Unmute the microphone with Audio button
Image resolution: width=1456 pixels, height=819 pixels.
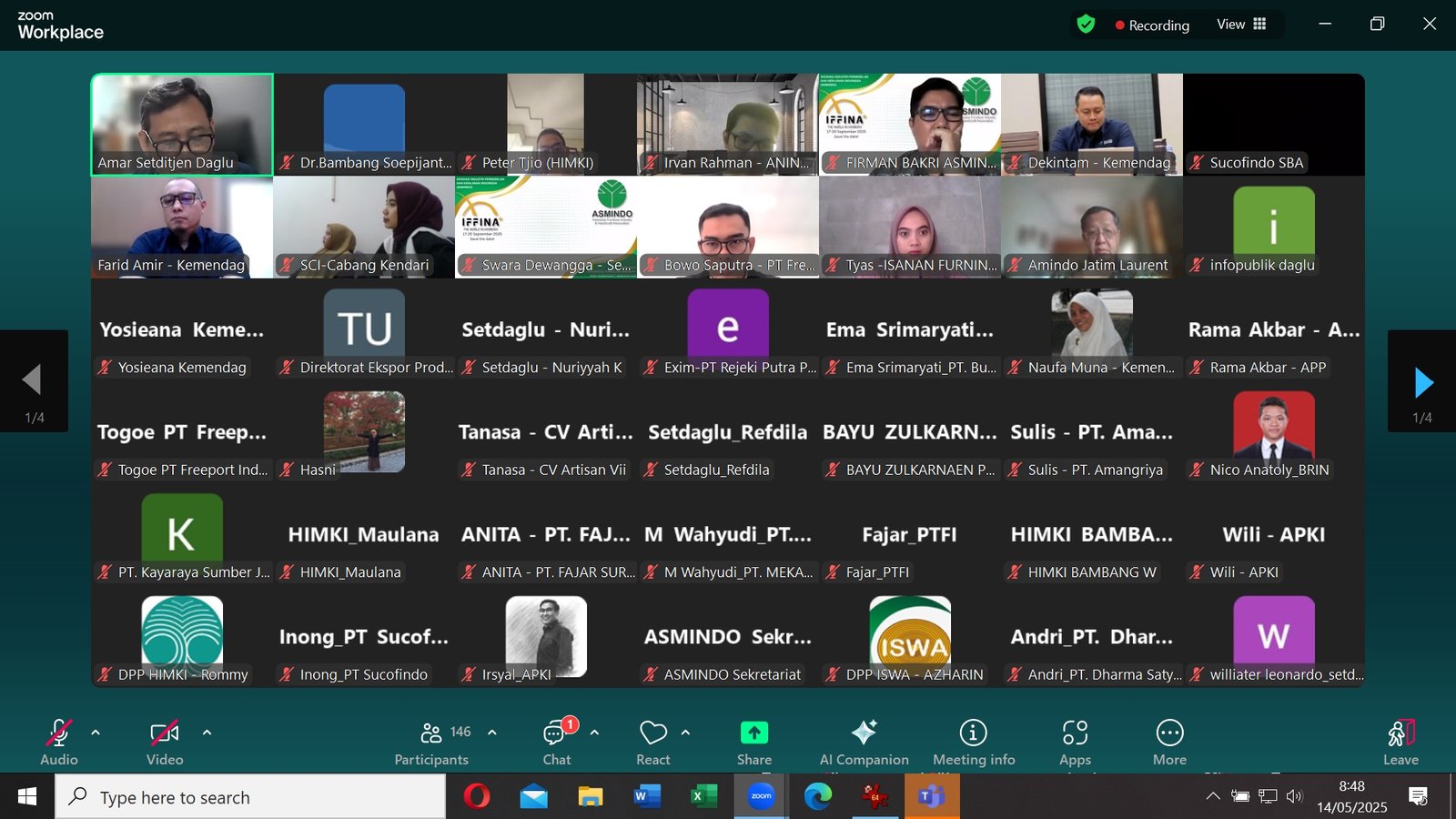[59, 733]
